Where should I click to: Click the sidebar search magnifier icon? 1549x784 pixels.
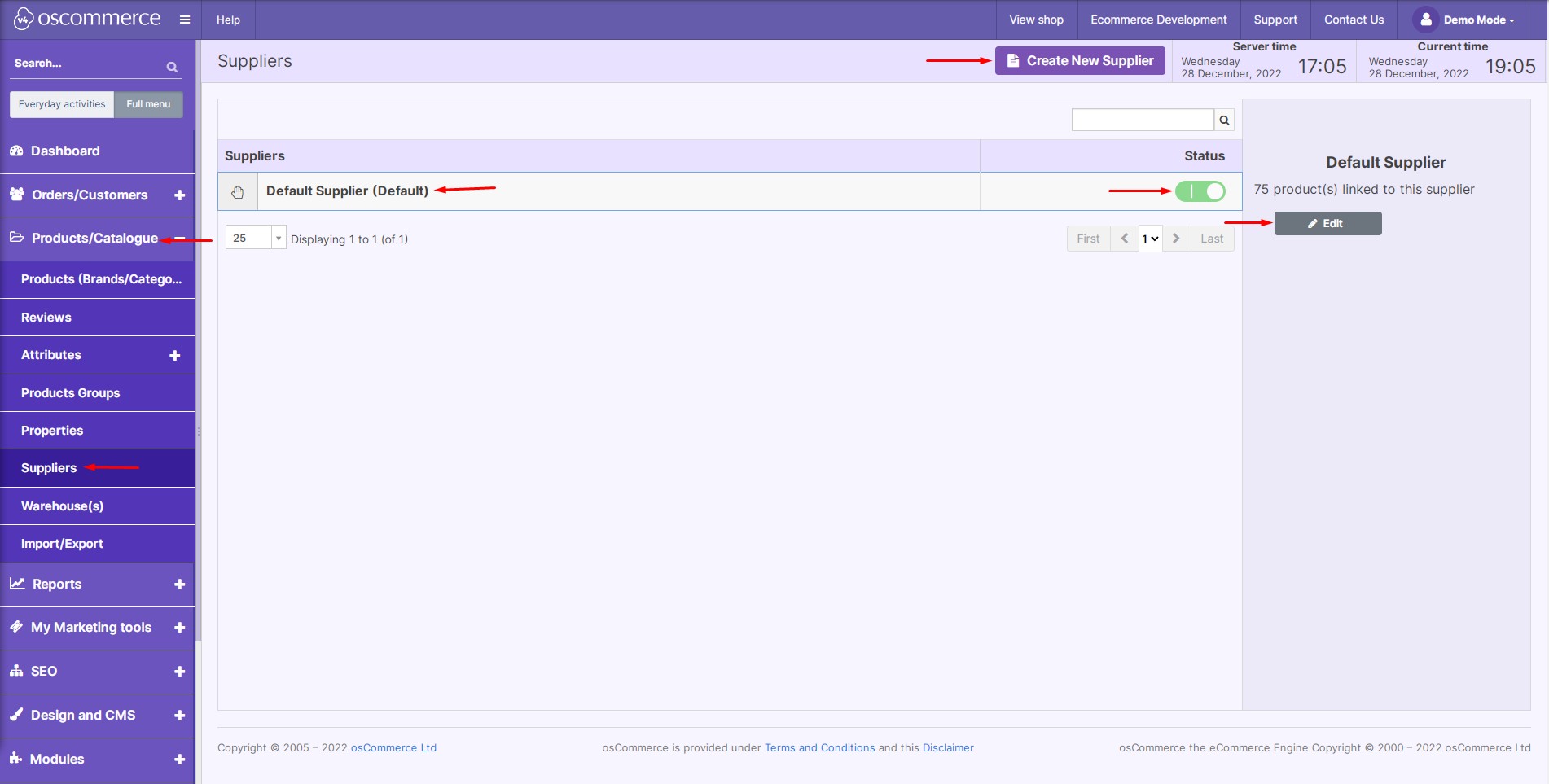pyautogui.click(x=172, y=67)
